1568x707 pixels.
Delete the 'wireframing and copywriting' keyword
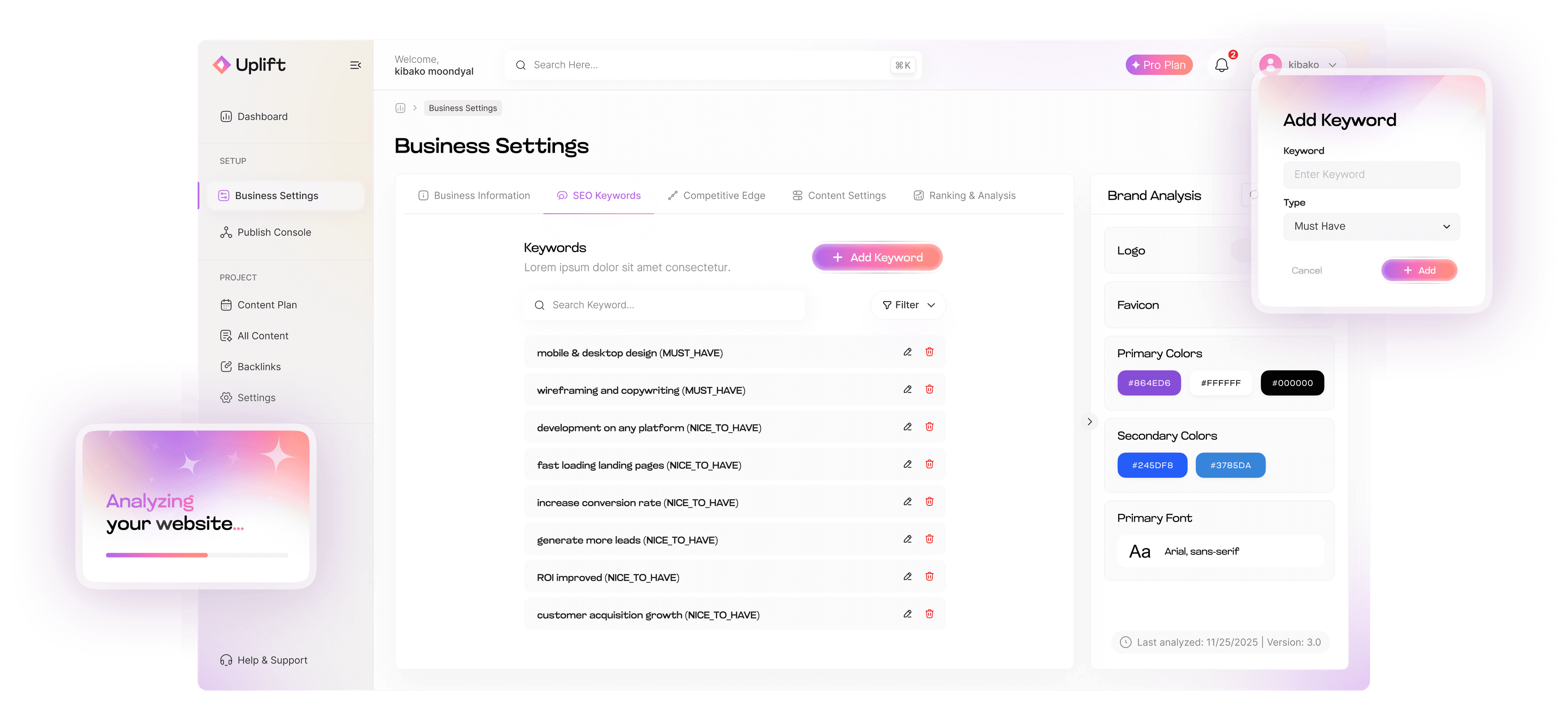coord(929,389)
